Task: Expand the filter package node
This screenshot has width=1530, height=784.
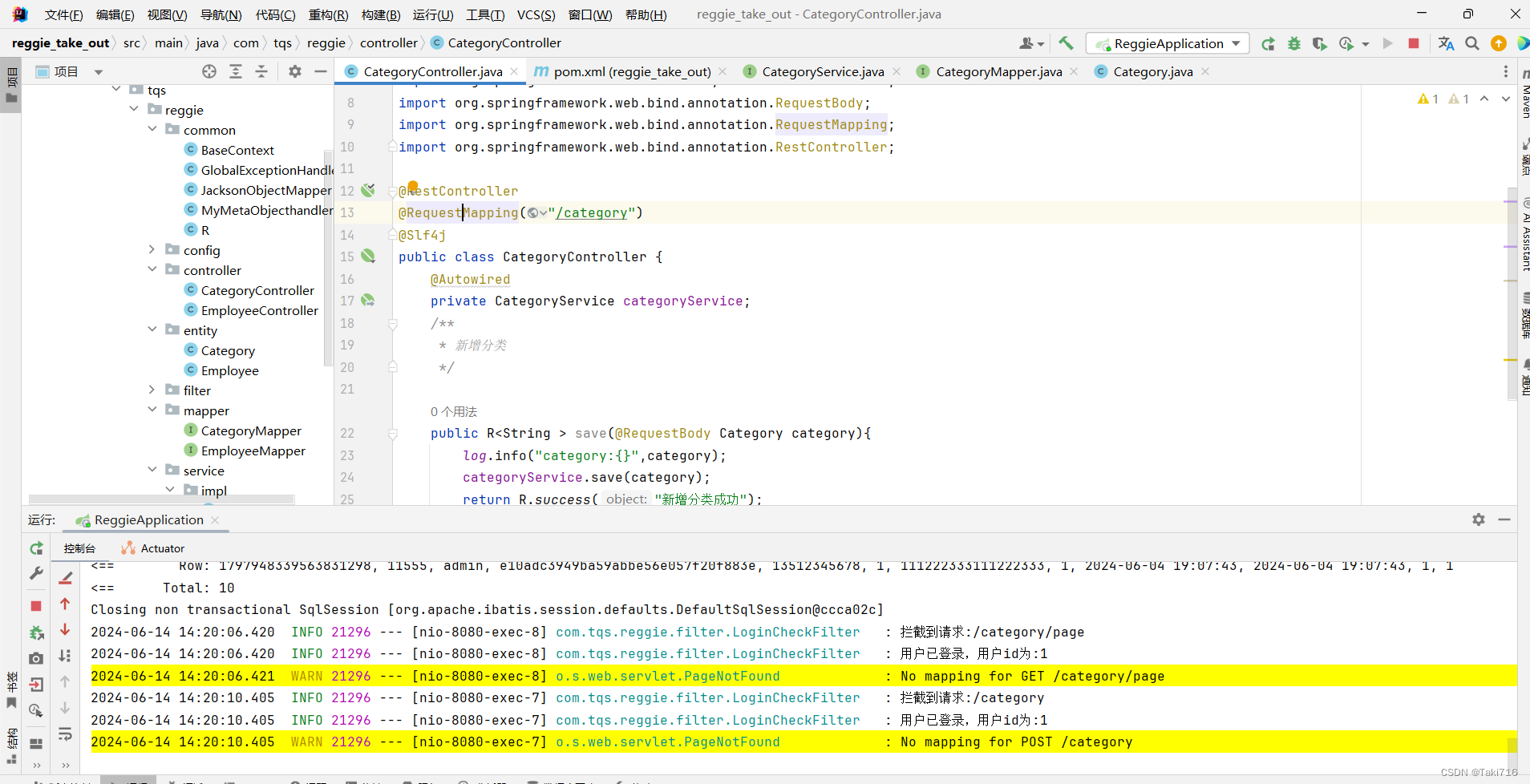Action: coord(151,390)
